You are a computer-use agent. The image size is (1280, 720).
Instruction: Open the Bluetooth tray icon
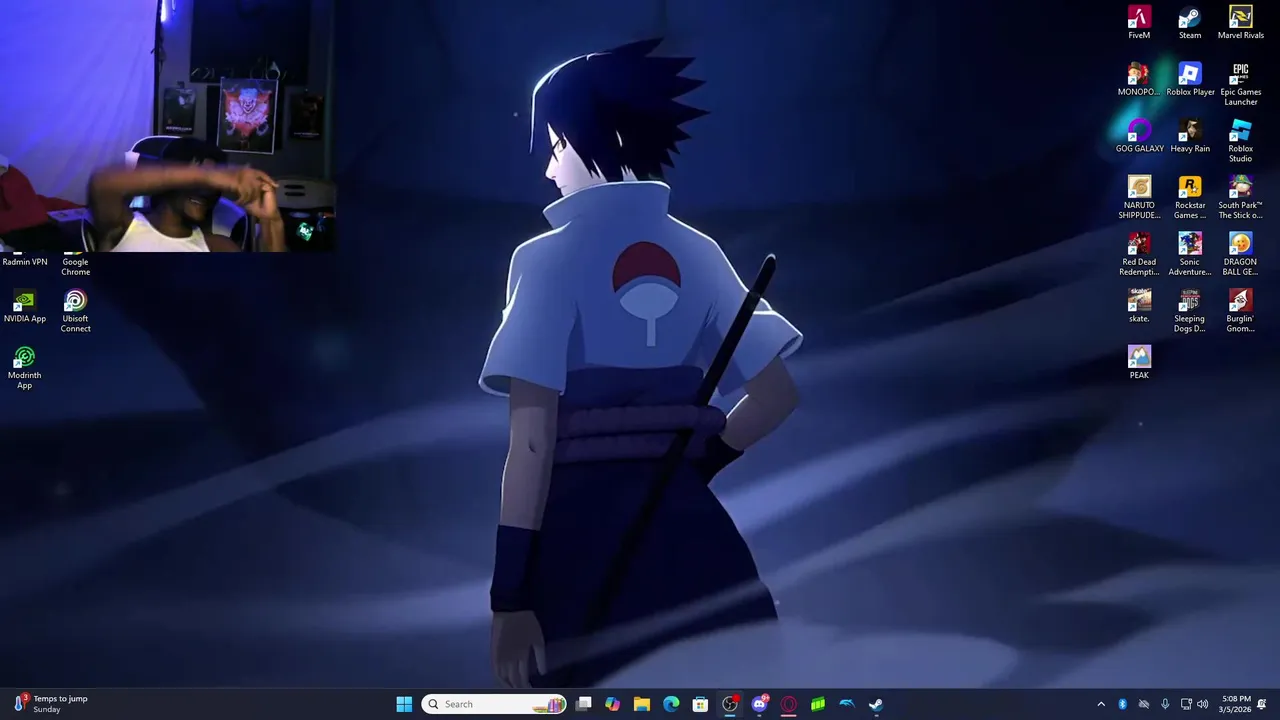point(1122,704)
